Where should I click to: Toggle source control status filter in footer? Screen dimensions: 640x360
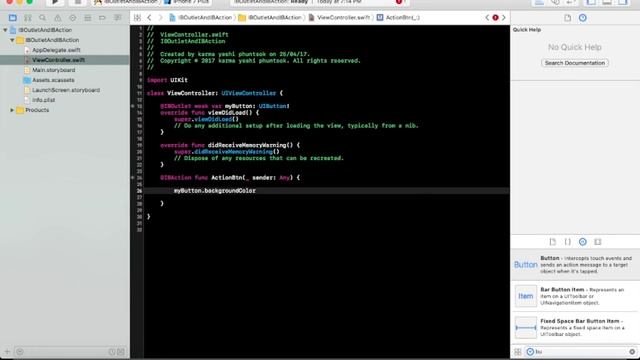[x=121, y=351]
